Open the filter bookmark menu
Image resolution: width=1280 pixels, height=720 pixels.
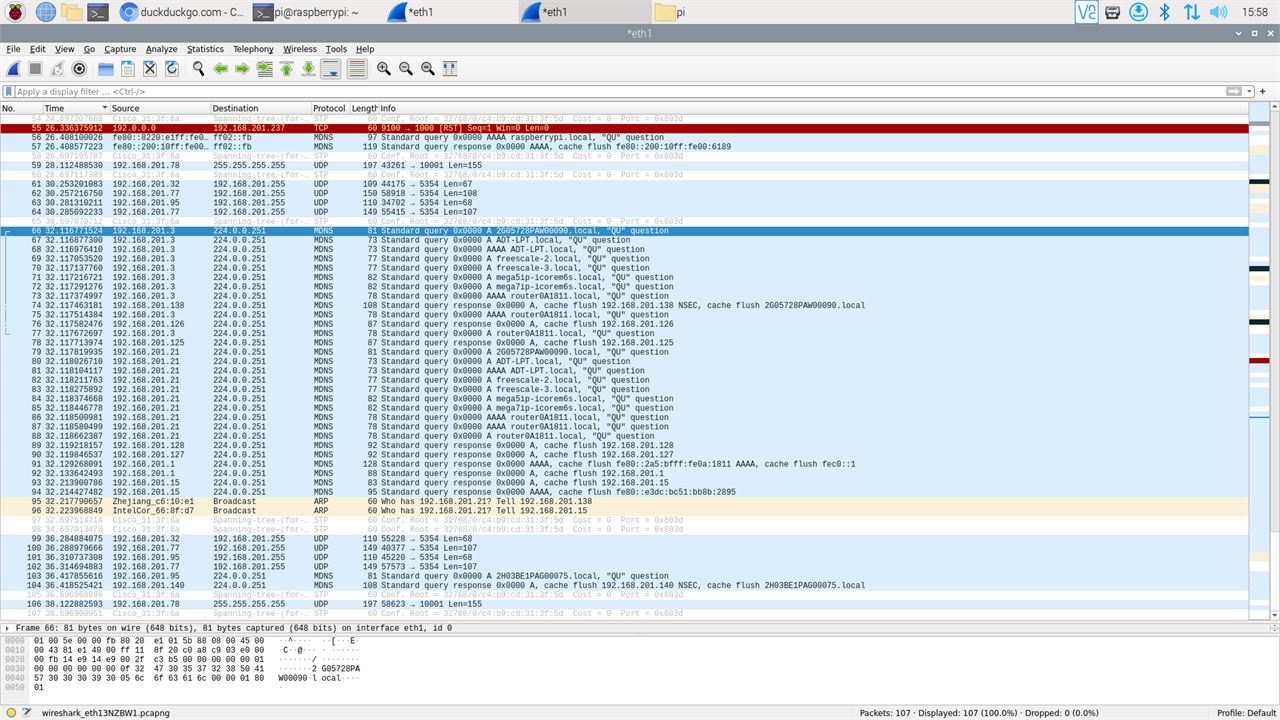[8, 92]
